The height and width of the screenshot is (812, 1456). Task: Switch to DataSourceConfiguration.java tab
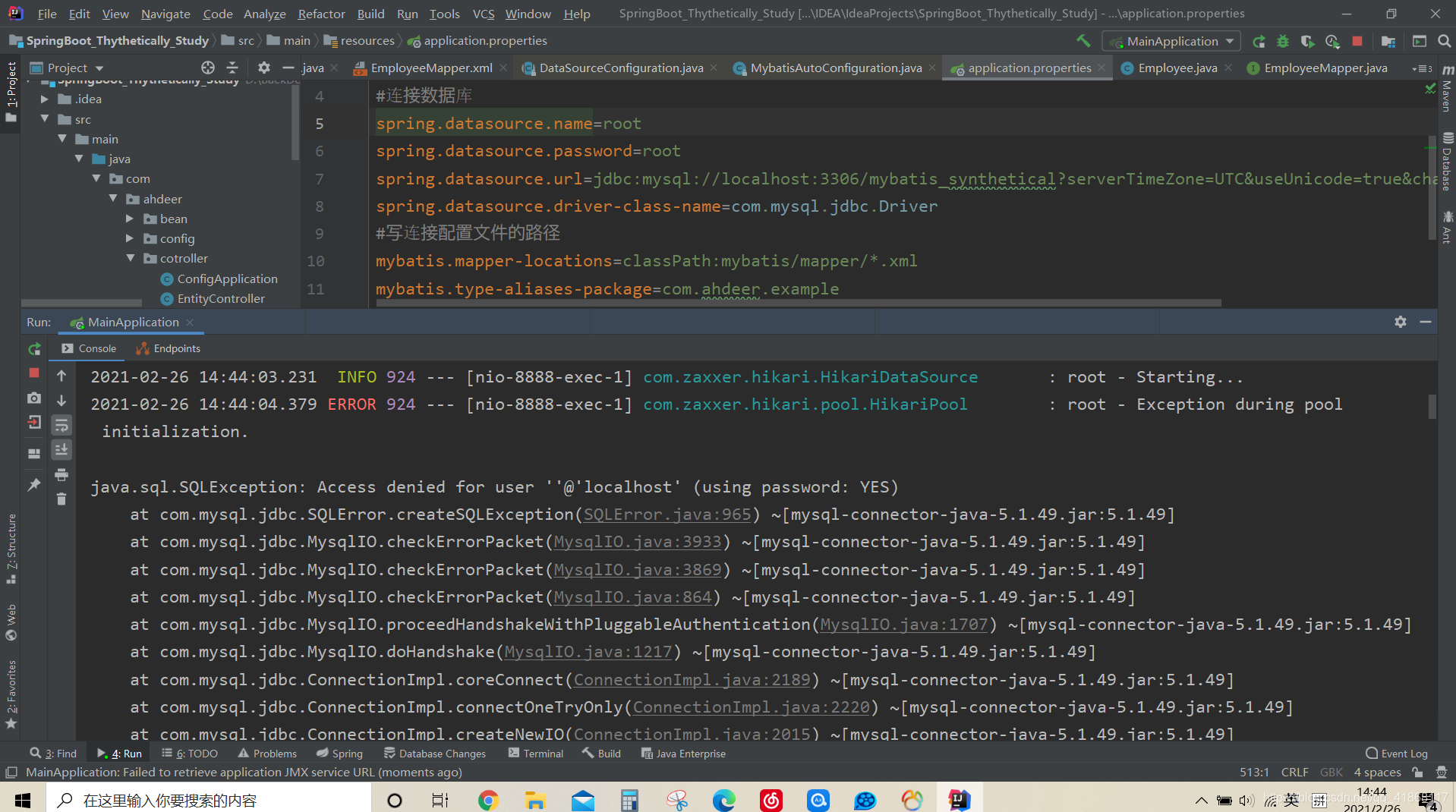click(x=620, y=68)
